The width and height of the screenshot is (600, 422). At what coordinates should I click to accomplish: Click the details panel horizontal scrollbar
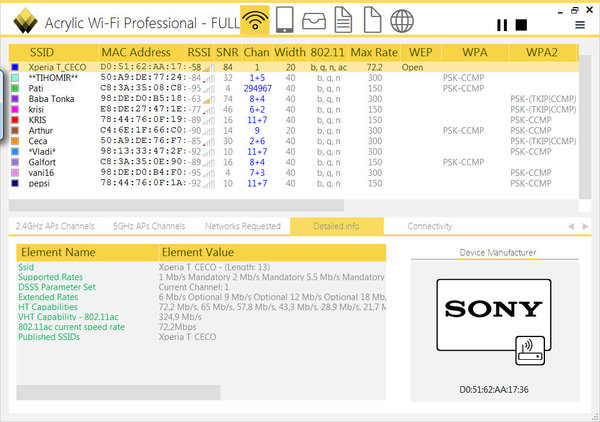pyautogui.click(x=118, y=393)
